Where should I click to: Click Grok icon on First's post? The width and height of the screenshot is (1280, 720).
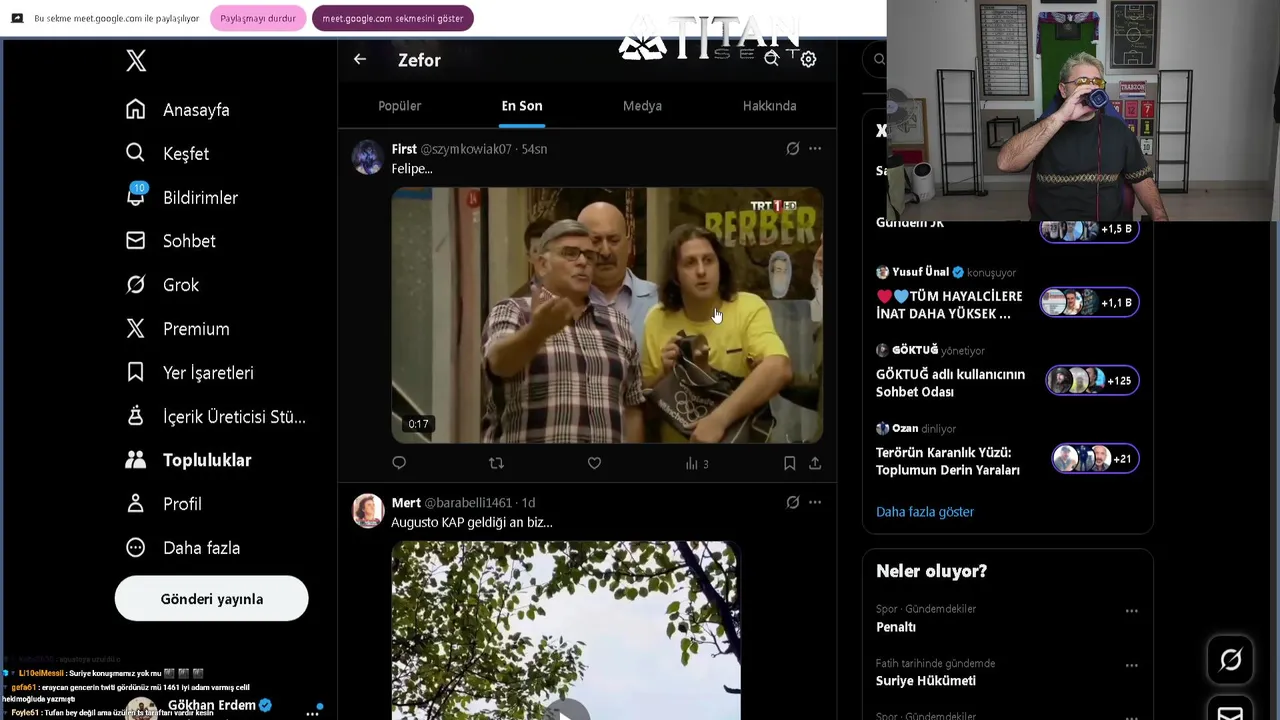tap(792, 149)
